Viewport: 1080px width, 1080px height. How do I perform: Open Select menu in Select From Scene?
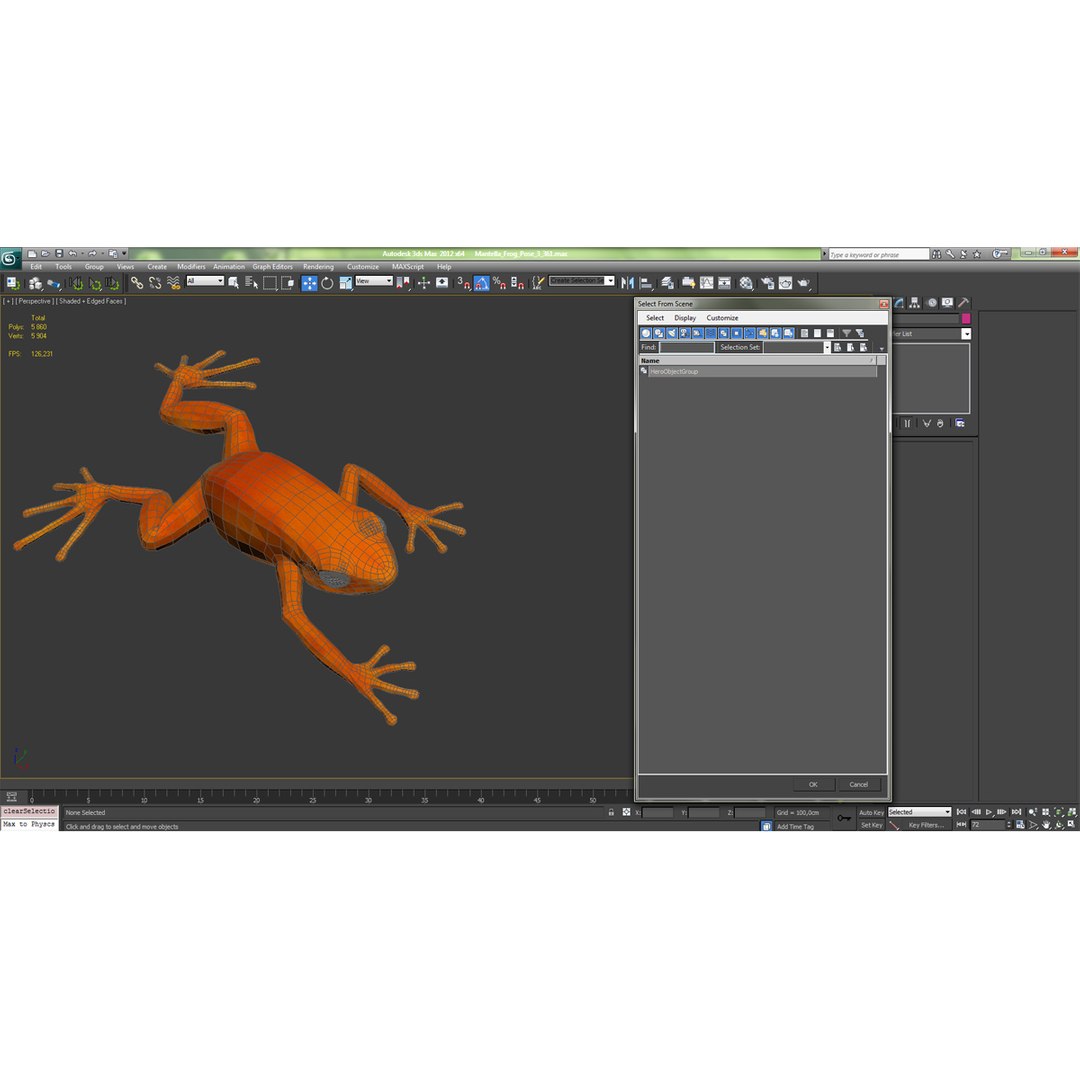click(655, 318)
